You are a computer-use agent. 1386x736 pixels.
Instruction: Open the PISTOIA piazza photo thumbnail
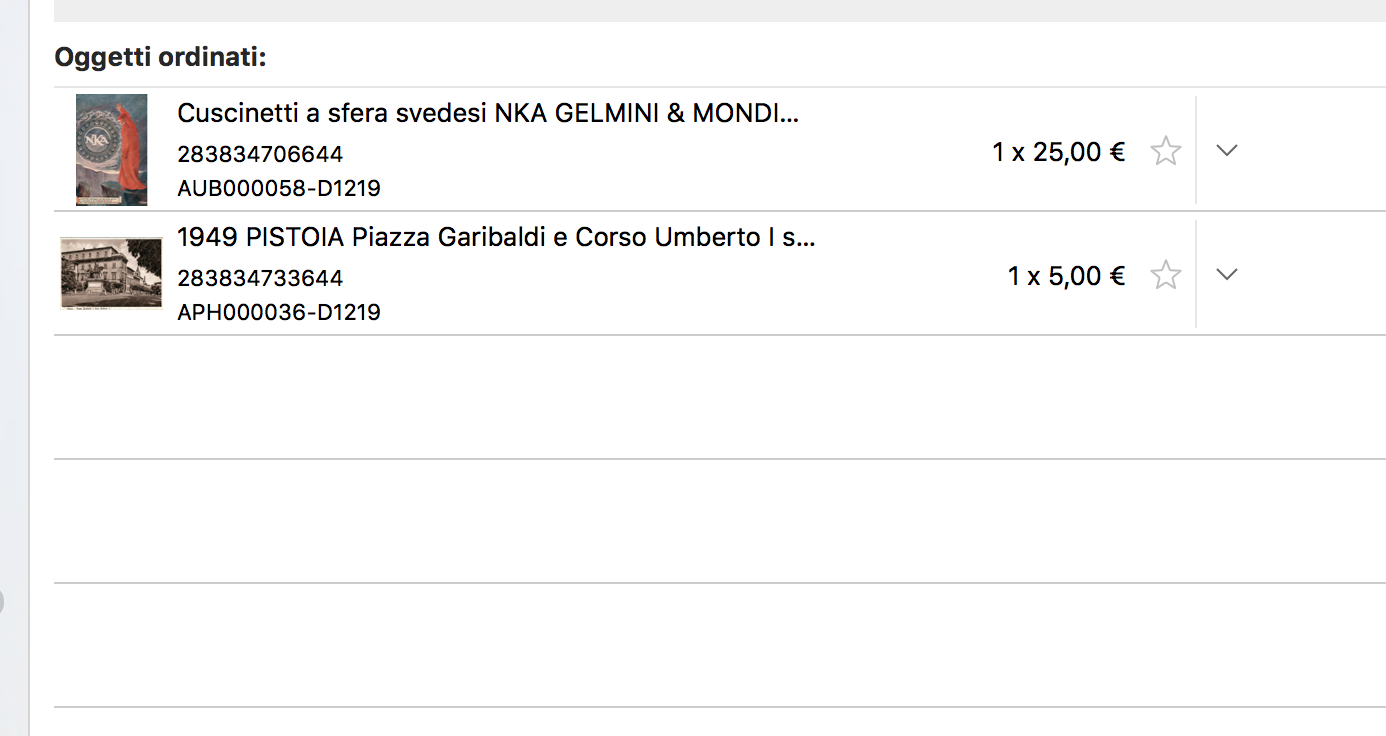coord(111,273)
